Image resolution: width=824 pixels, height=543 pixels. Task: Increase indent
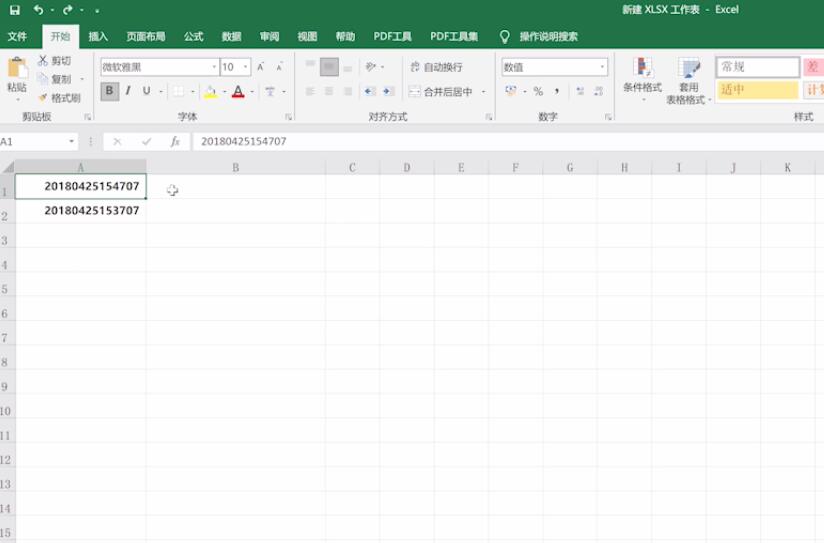click(x=388, y=91)
